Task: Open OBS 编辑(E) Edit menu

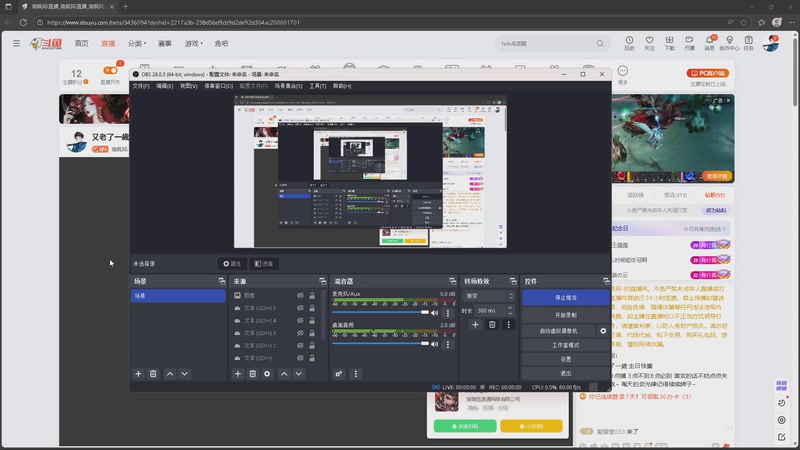Action: coord(164,86)
